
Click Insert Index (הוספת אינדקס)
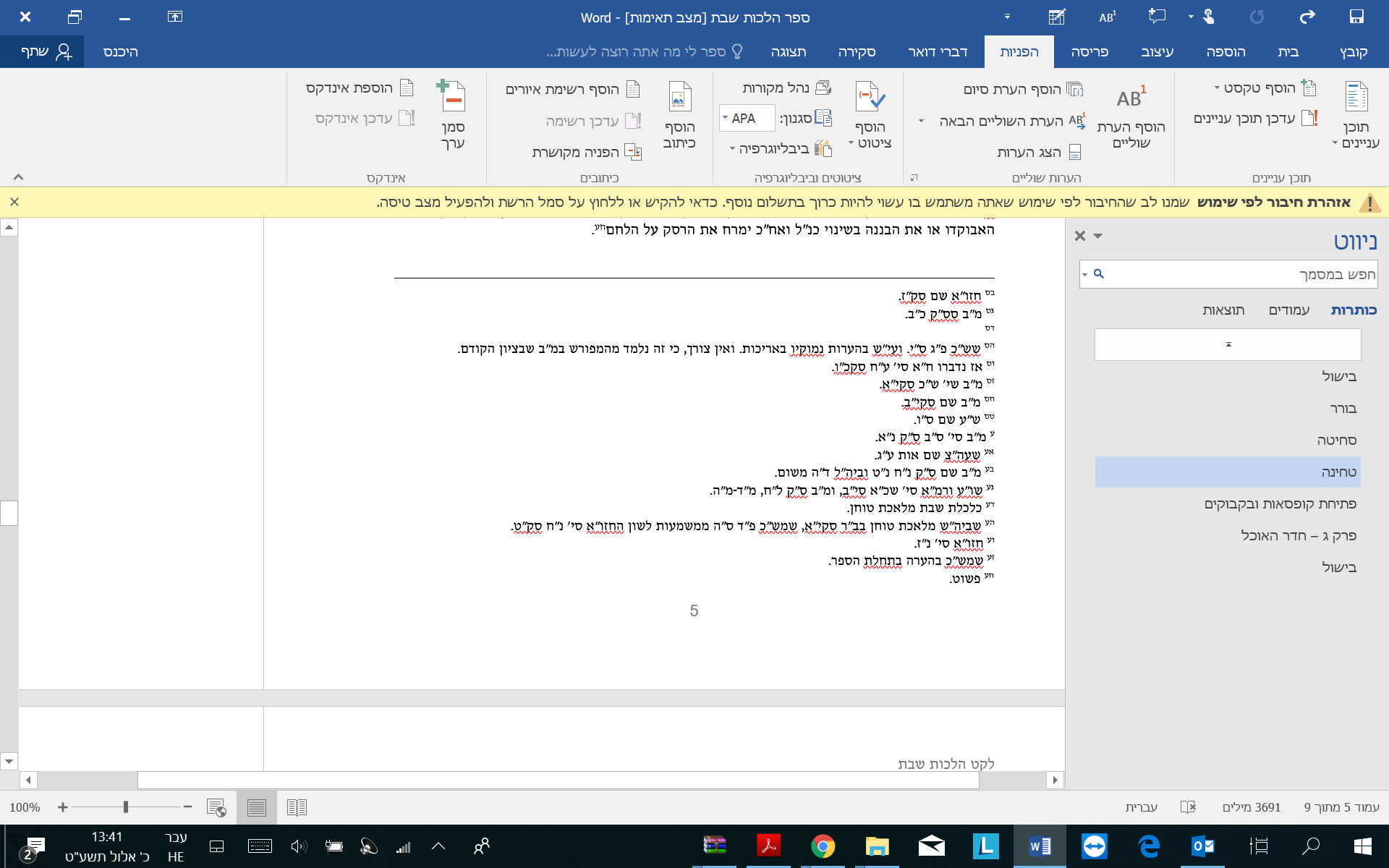tap(359, 88)
